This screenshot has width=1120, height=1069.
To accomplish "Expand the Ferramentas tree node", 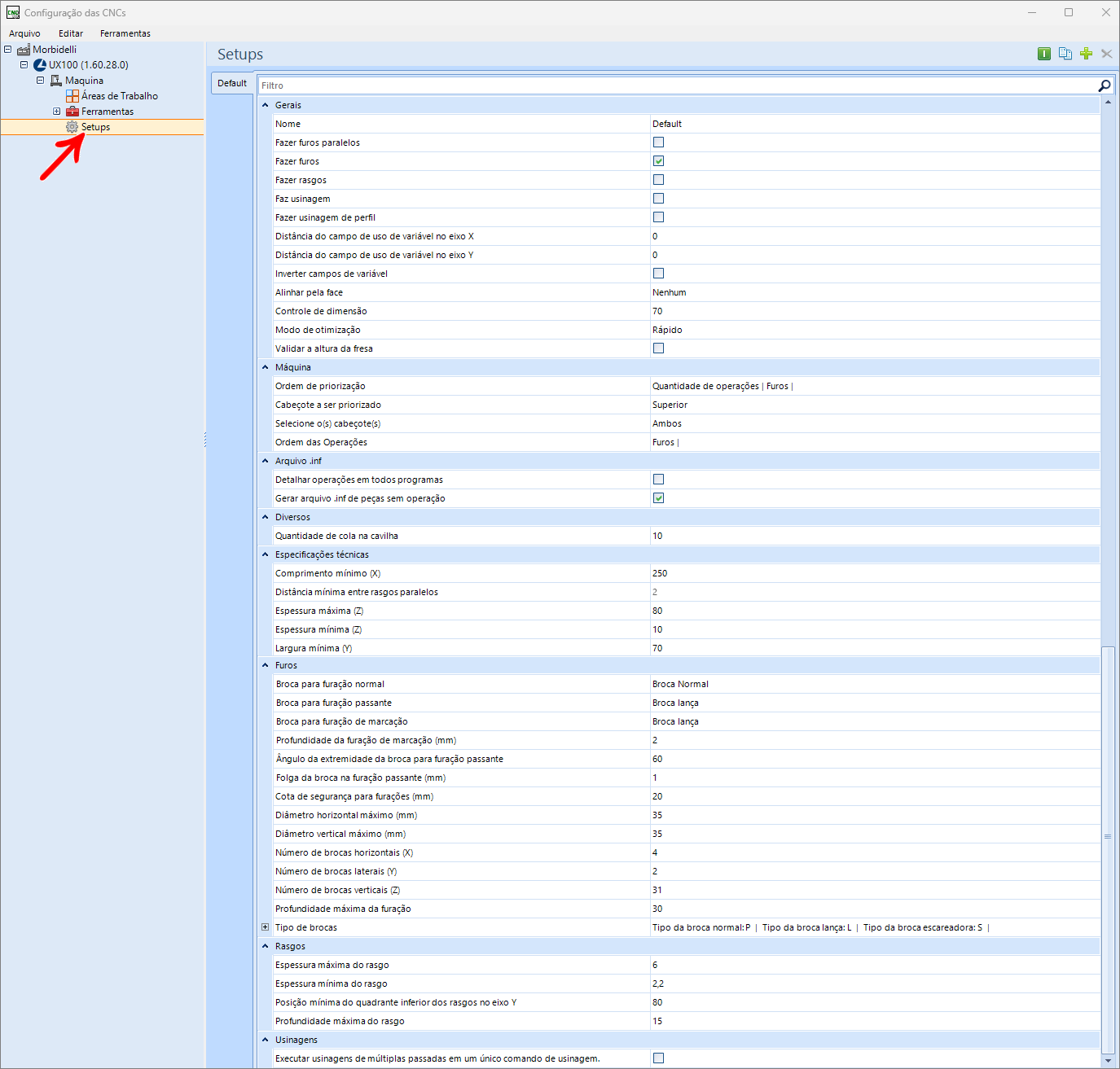I will click(x=56, y=112).
